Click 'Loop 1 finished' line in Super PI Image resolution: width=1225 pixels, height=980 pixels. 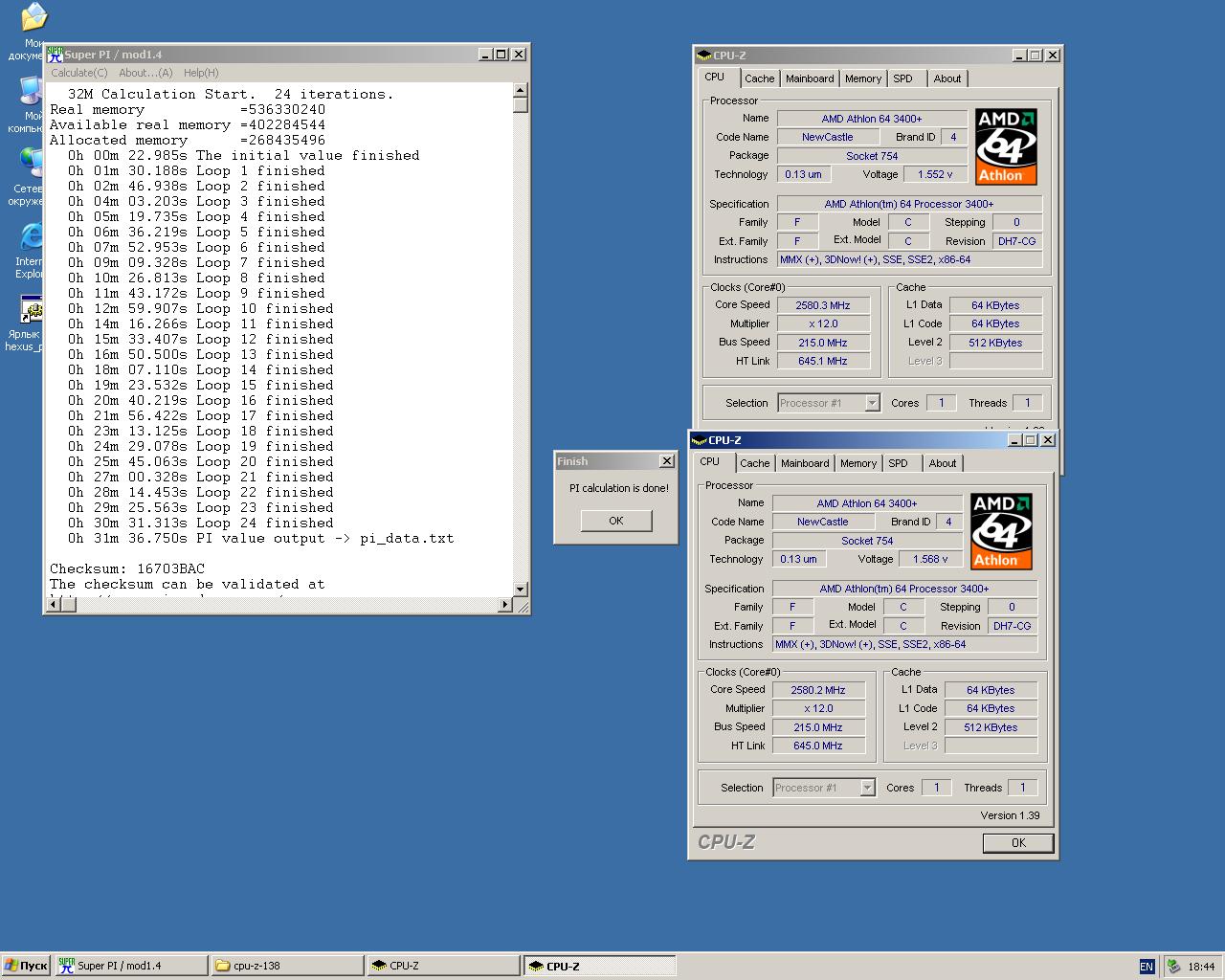(x=196, y=170)
